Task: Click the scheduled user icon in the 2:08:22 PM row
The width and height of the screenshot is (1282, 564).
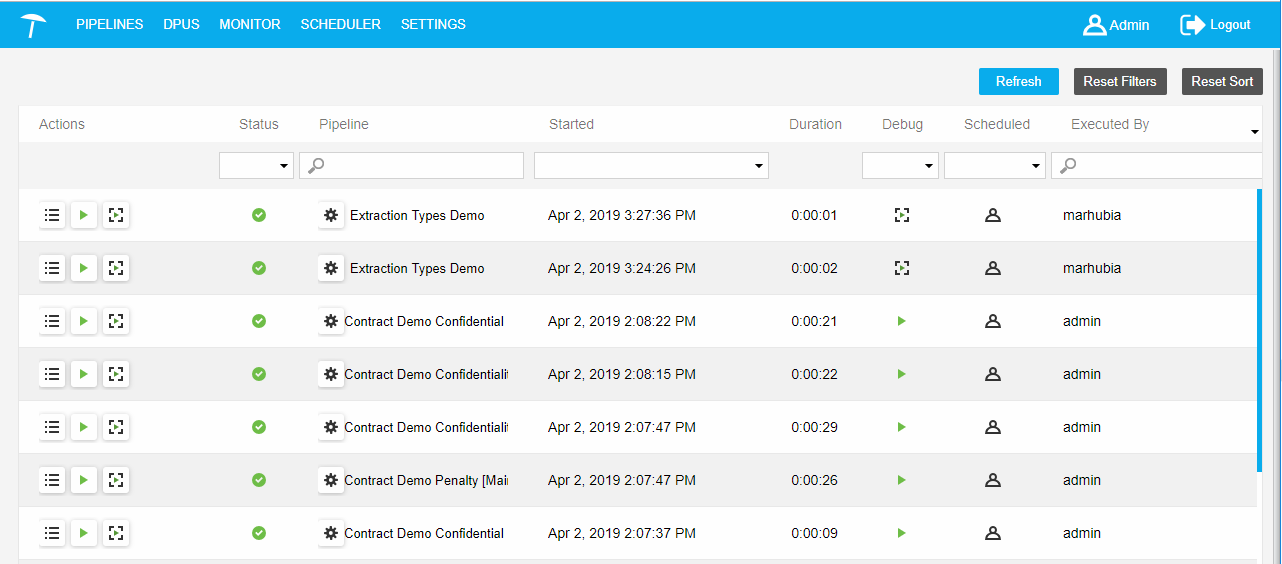Action: 993,321
